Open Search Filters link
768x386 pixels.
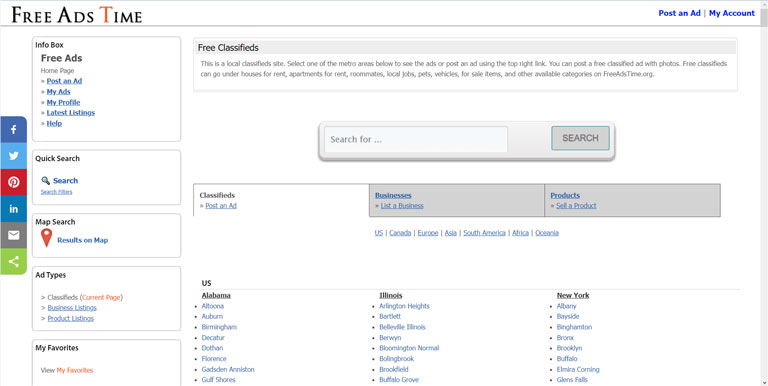tap(56, 192)
